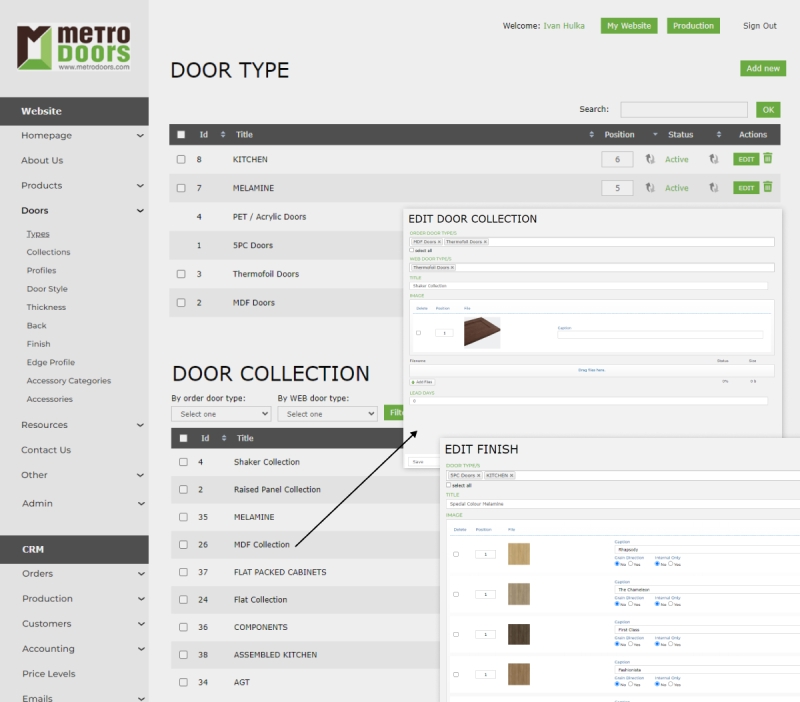
Task: Click the Metro Doors logo
Action: tap(74, 47)
